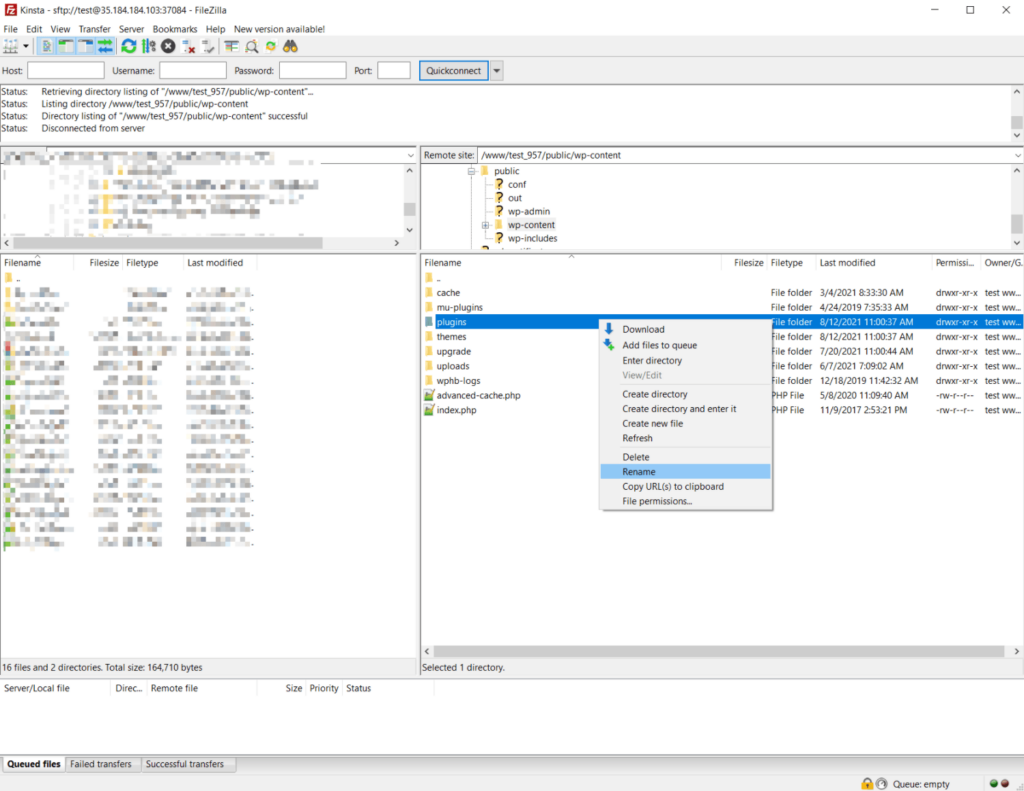
Task: Collapse the wp-content tree node
Action: tap(486, 225)
